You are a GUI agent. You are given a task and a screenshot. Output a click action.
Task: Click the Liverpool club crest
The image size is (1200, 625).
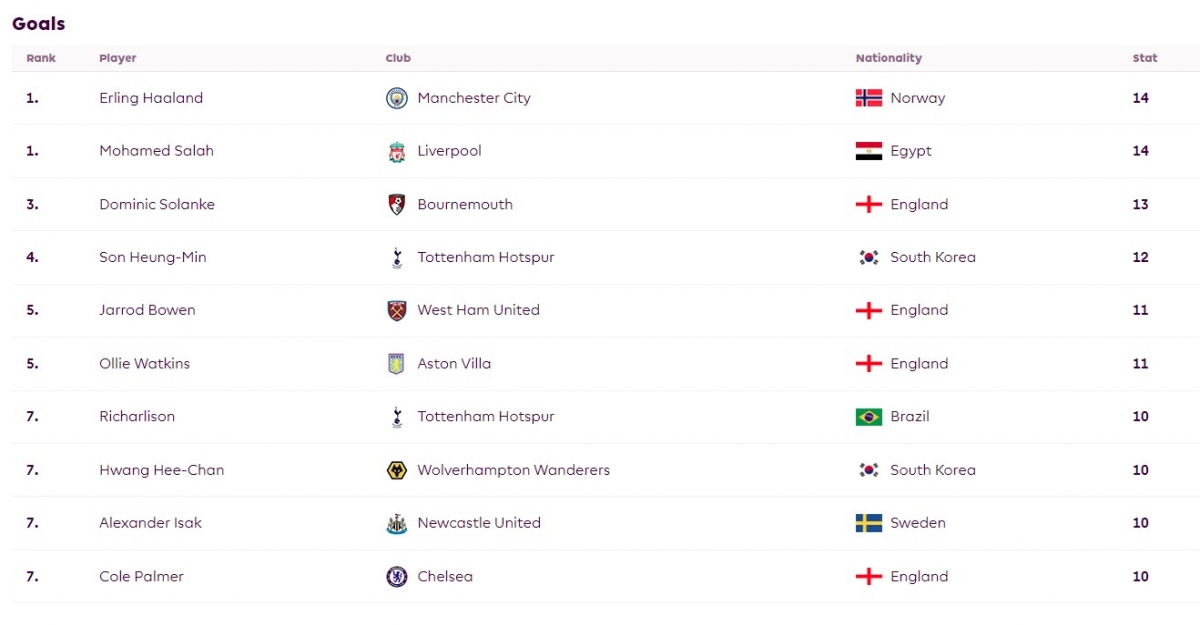397,151
